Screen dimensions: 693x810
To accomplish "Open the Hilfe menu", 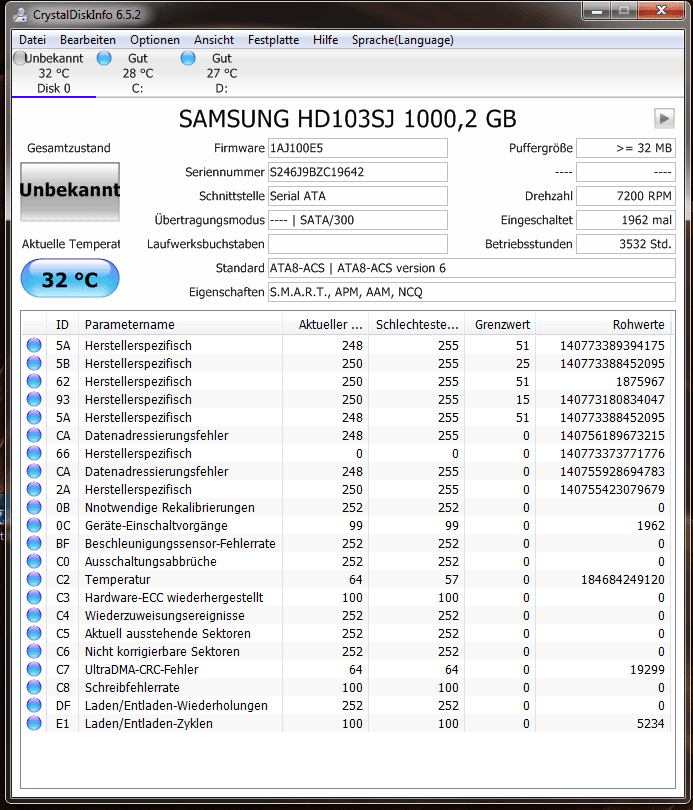I will 325,40.
